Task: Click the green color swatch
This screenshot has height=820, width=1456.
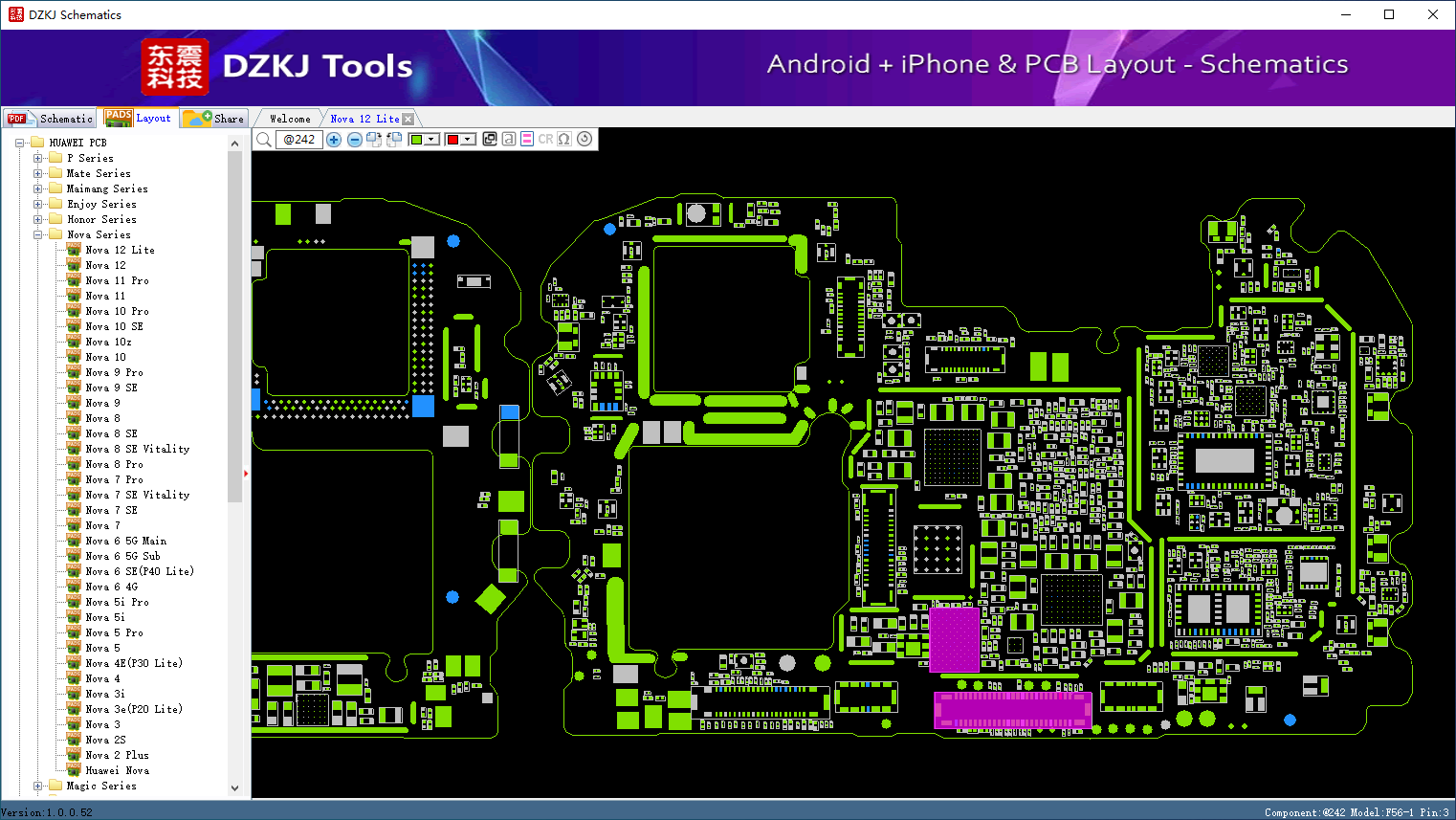Action: point(417,140)
